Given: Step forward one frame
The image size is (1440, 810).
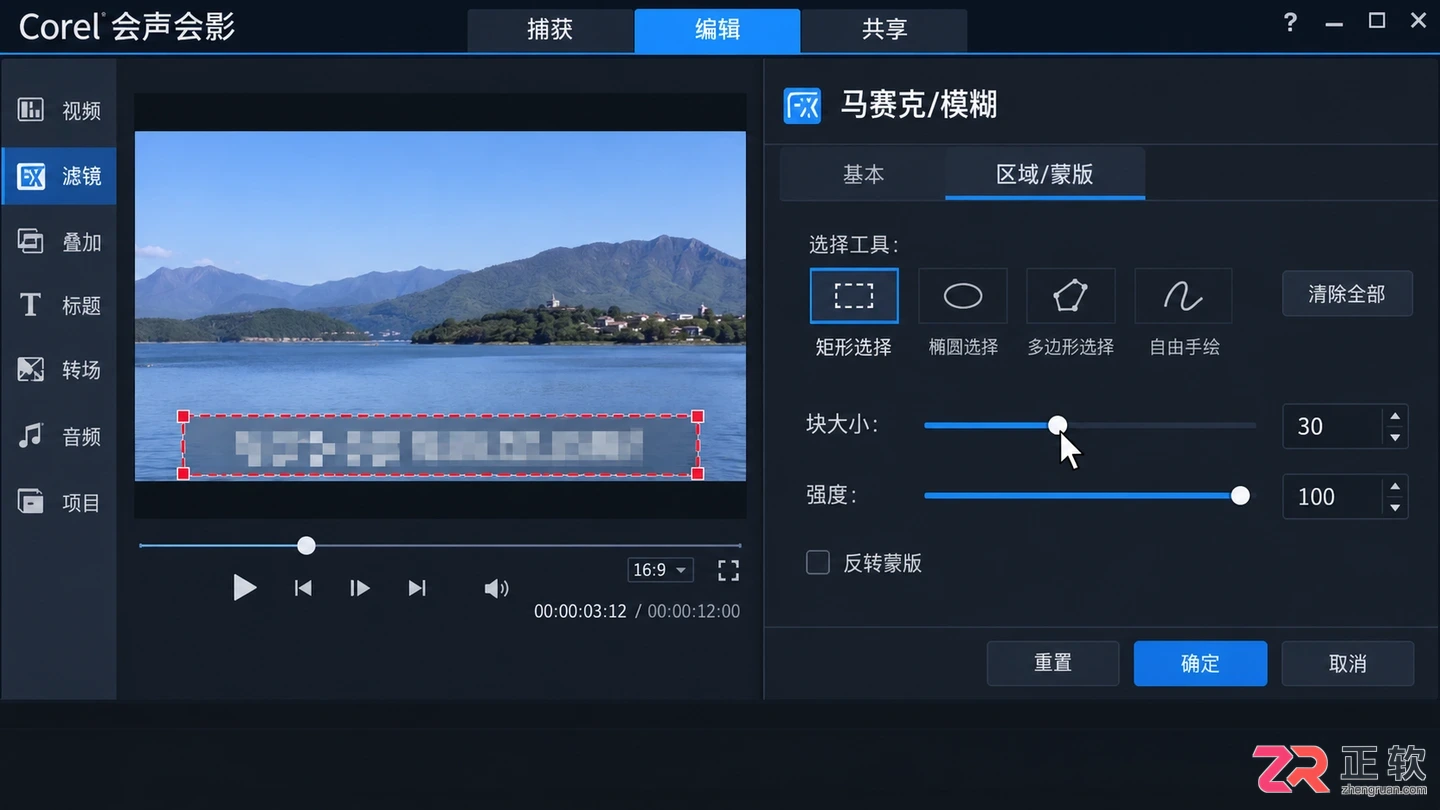Looking at the screenshot, I should tap(360, 588).
